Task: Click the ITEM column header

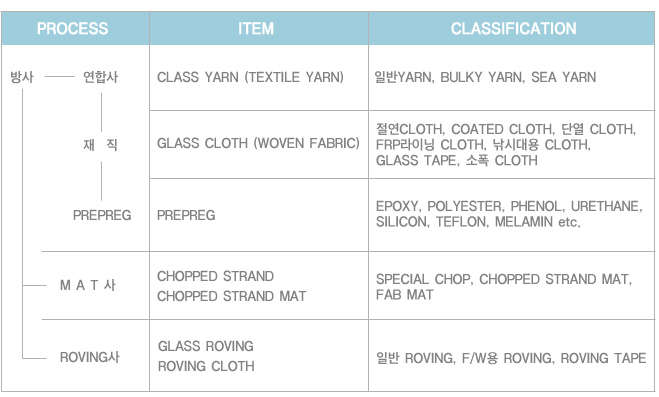Action: pos(256,29)
